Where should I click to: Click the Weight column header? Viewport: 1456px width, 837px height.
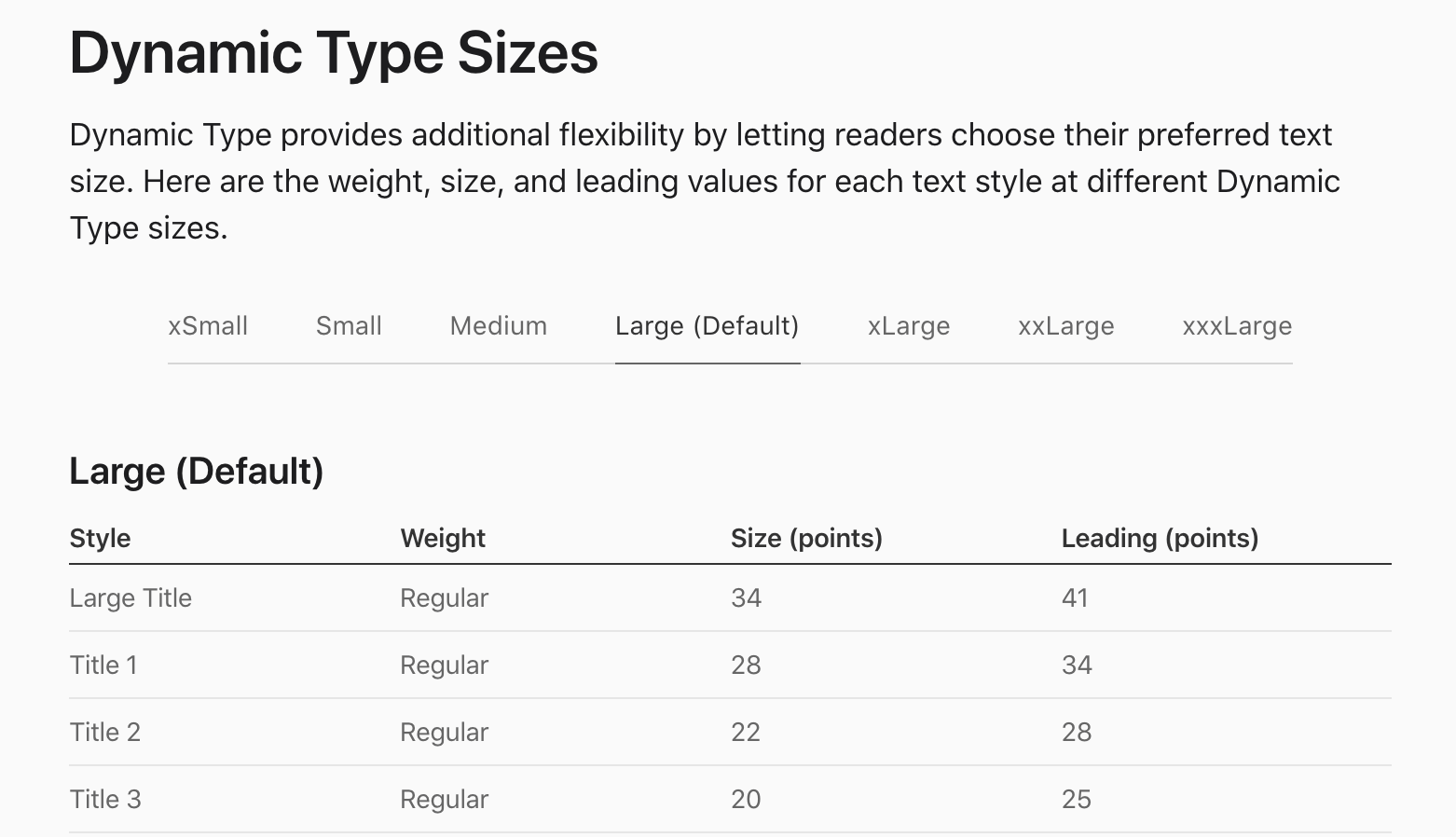[x=443, y=539]
